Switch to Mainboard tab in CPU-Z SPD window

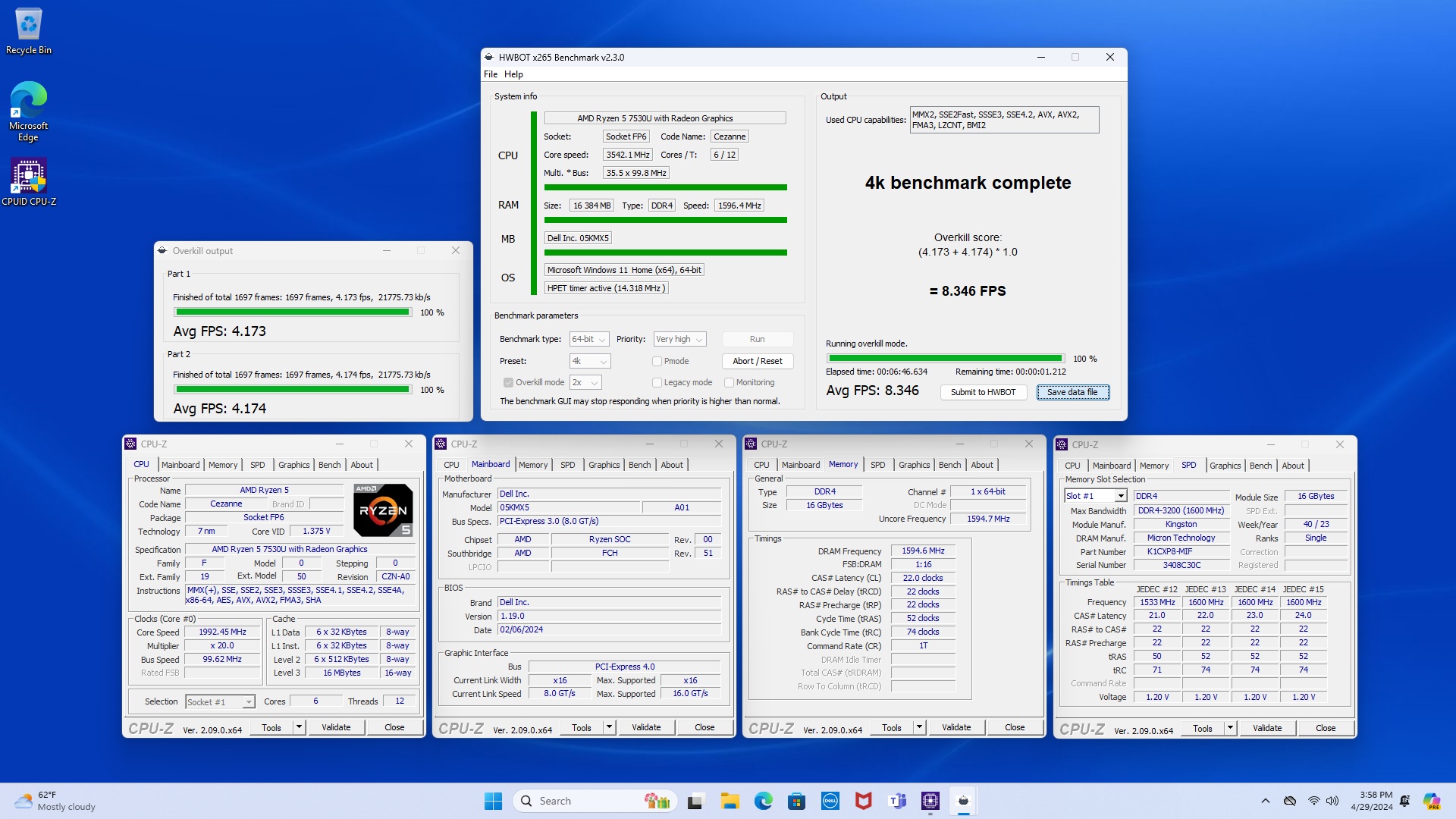coord(1111,466)
